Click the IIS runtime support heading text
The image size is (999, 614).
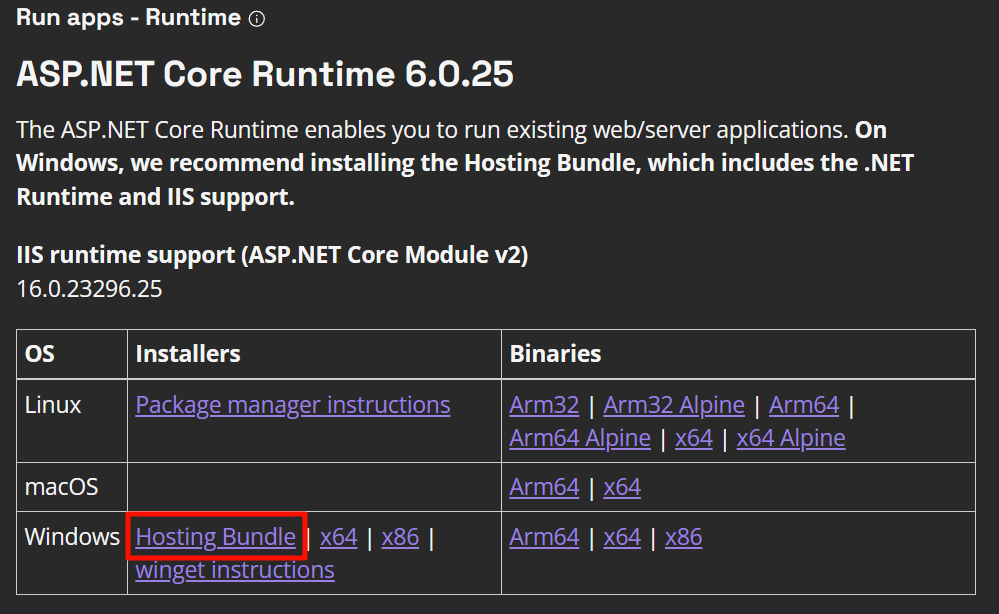[272, 255]
